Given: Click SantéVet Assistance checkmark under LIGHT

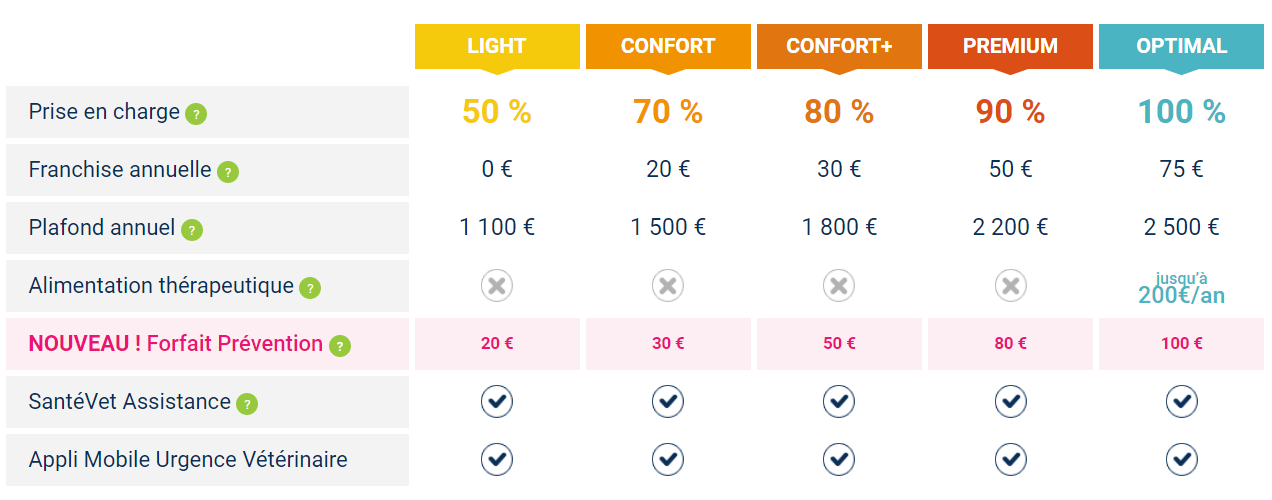Looking at the screenshot, I should click(497, 402).
